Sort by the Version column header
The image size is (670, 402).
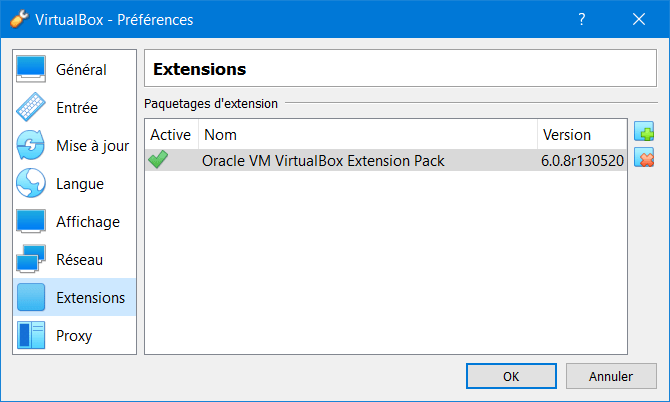pos(582,135)
